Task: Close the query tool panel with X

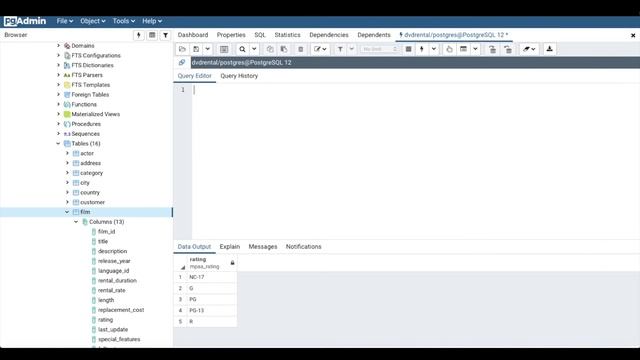Action: pos(633,36)
